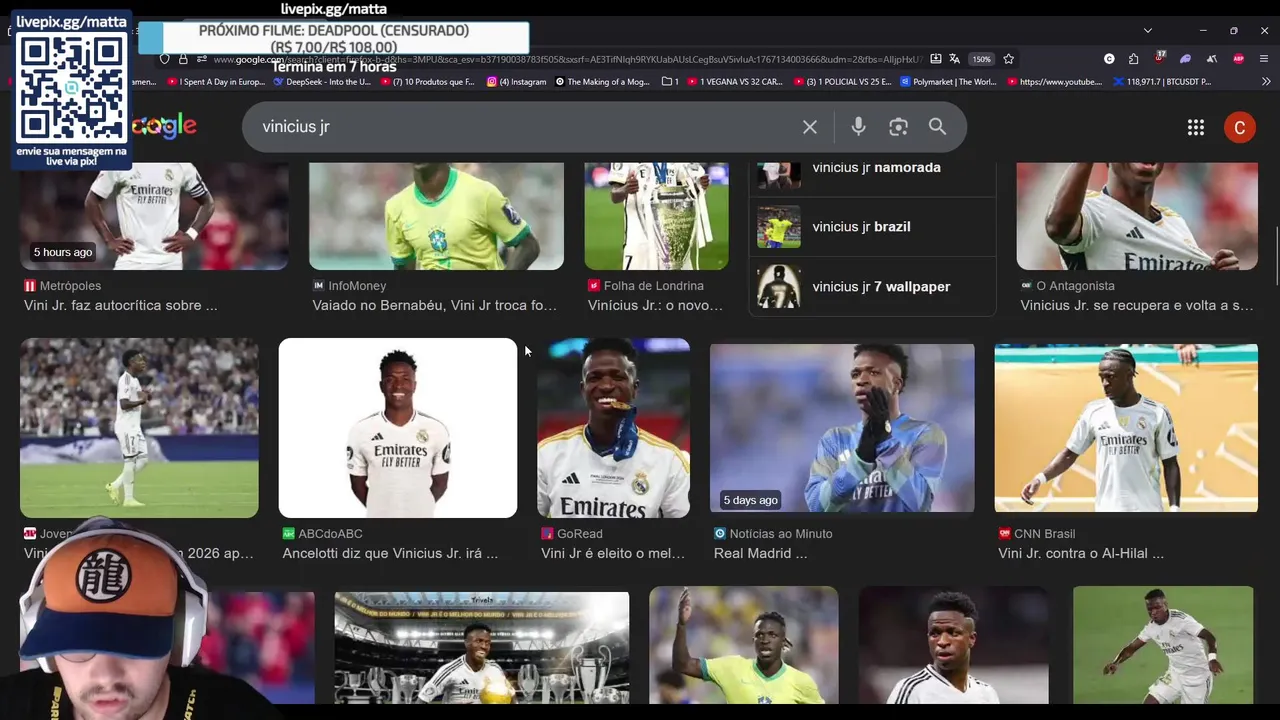Click the white circular C extension icon

click(1109, 59)
